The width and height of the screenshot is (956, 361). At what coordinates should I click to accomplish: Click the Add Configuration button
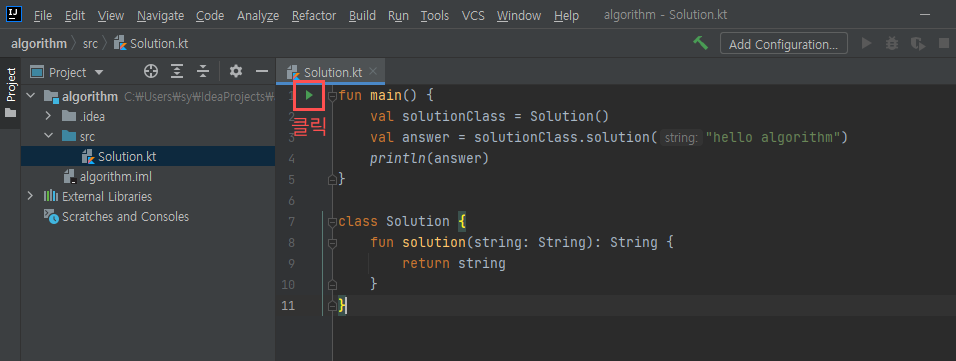pyautogui.click(x=783, y=44)
